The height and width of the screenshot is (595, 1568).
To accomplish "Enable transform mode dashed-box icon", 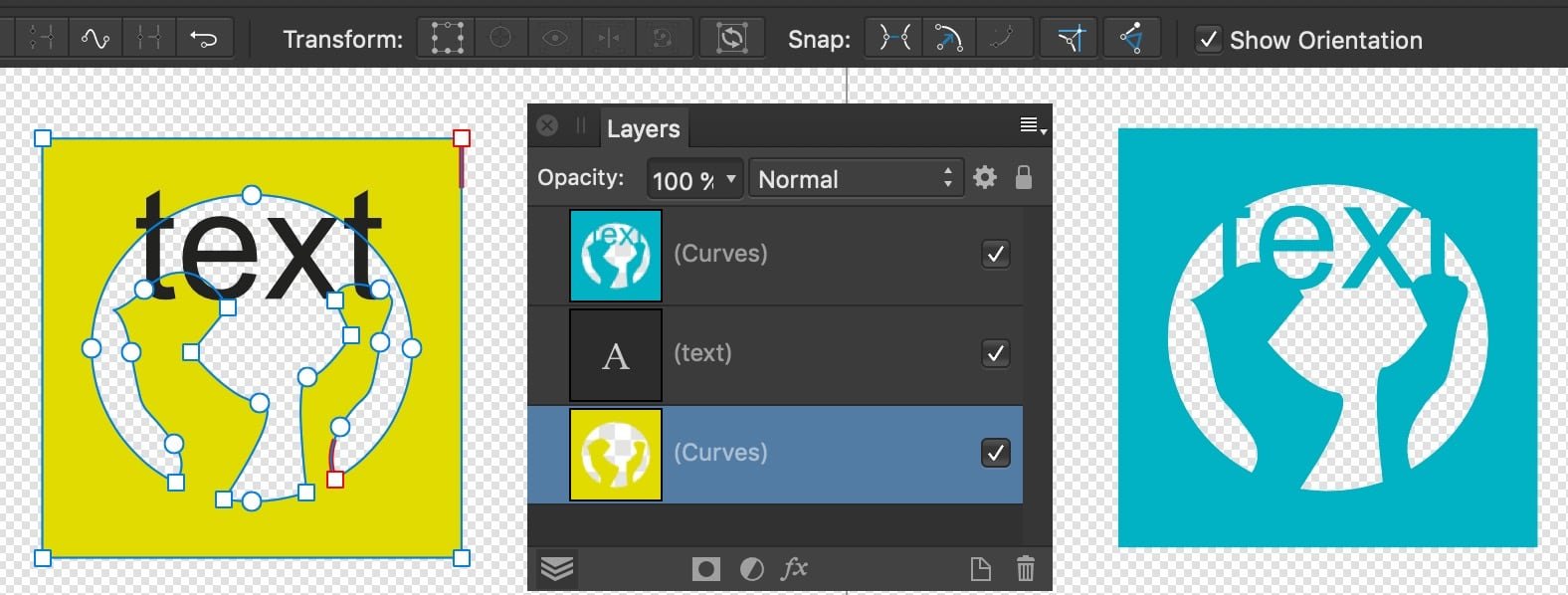I will tap(447, 39).
